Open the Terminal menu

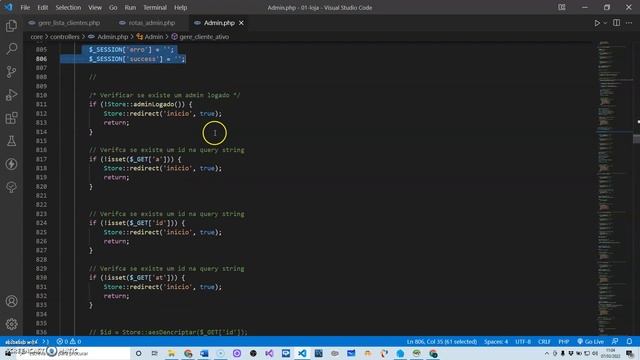pos(155,7)
